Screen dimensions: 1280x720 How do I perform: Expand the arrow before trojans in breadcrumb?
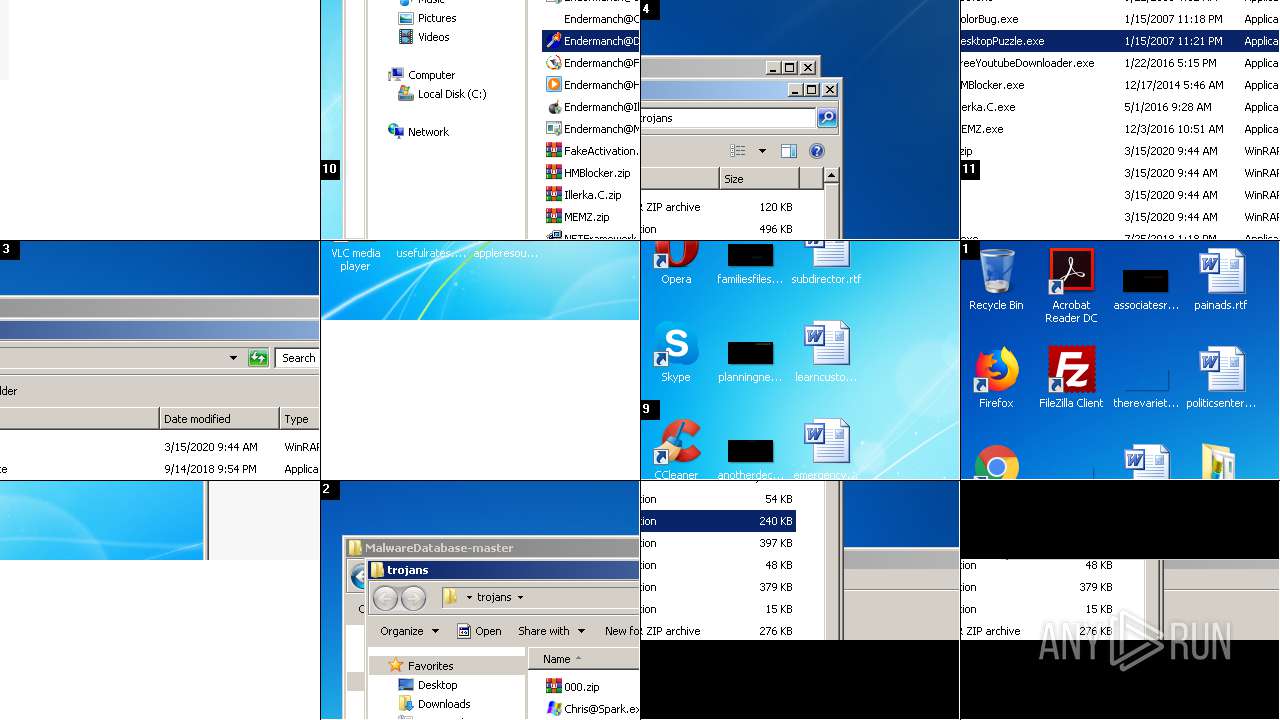click(469, 597)
